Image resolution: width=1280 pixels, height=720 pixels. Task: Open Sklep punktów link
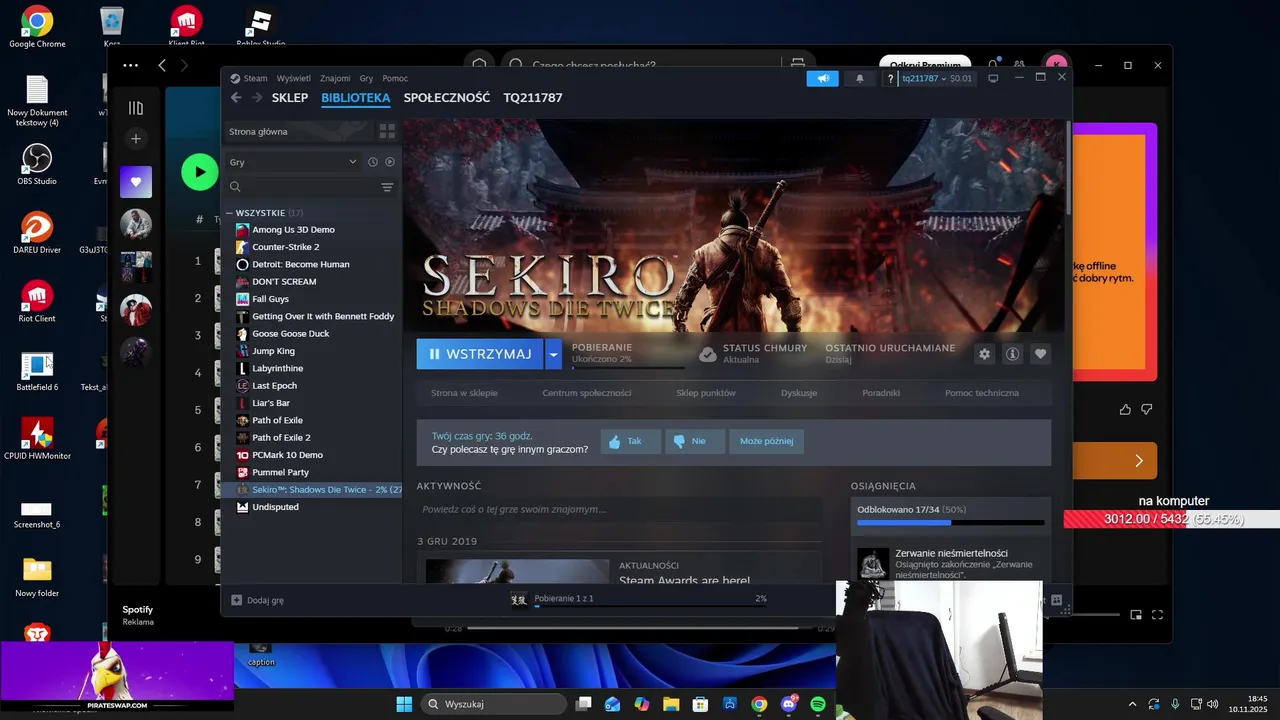point(706,393)
